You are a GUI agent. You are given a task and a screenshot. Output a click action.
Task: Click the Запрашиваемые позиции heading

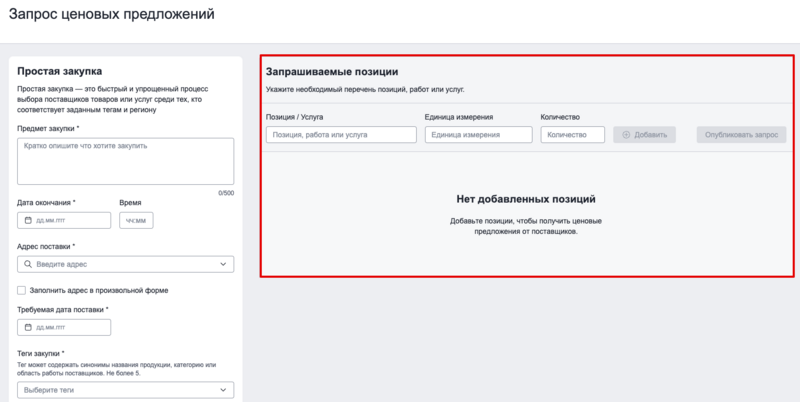332,72
